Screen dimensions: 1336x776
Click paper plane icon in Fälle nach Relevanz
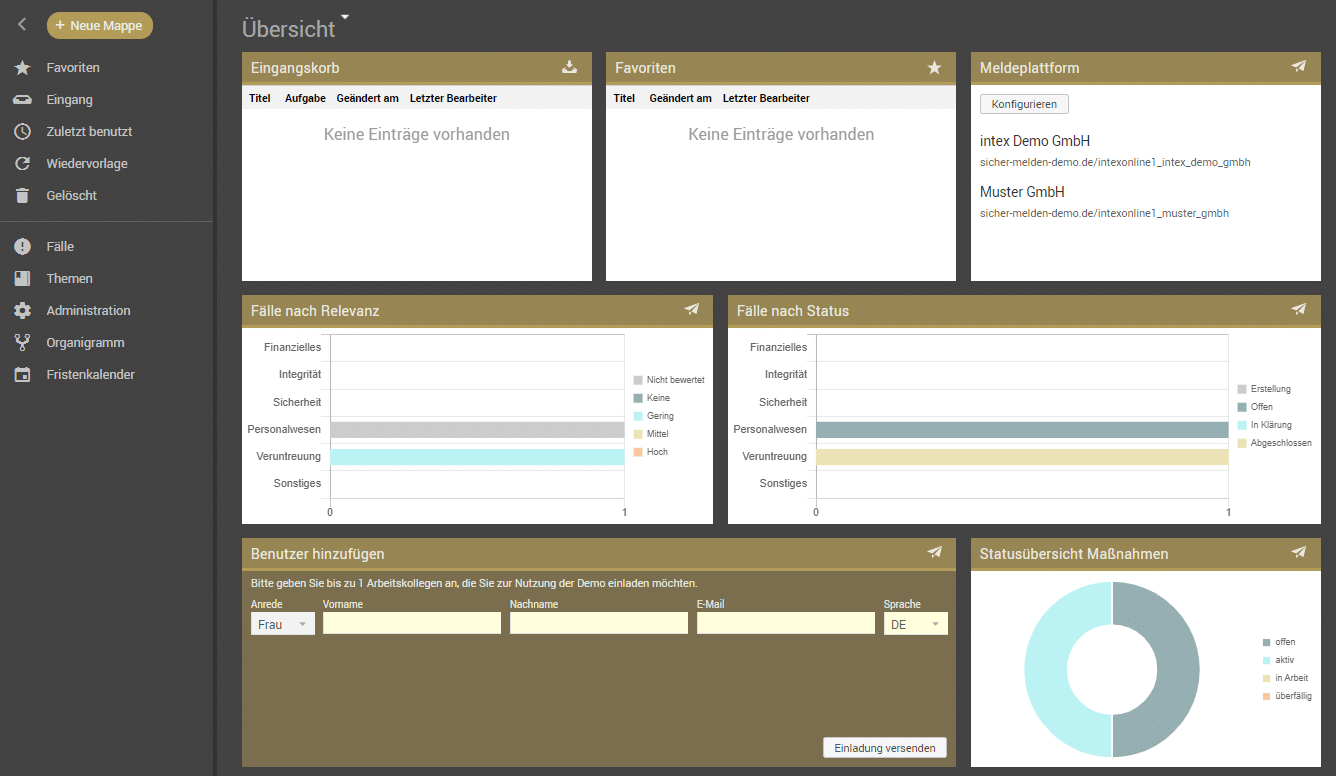tap(691, 310)
